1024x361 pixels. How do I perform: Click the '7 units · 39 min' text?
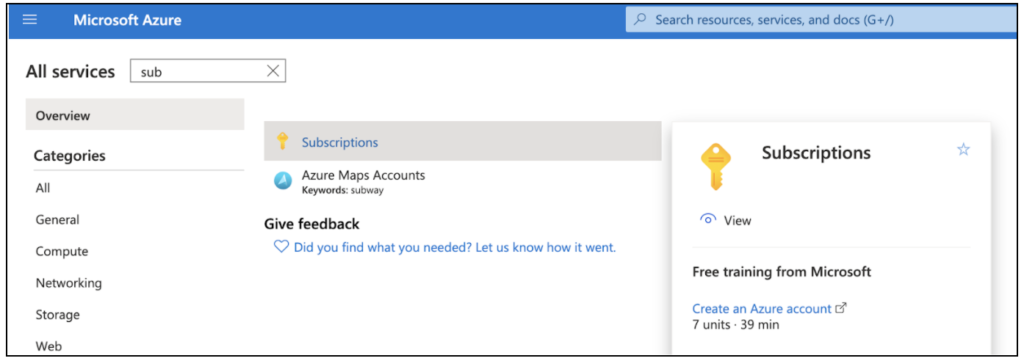tap(735, 324)
